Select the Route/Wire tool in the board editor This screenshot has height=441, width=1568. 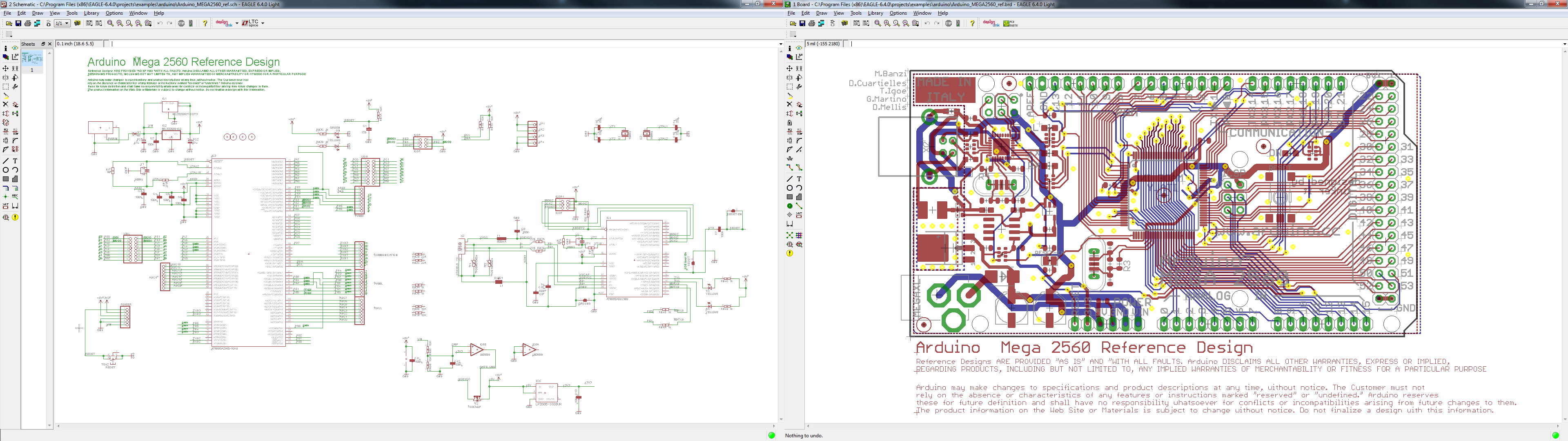[x=789, y=167]
